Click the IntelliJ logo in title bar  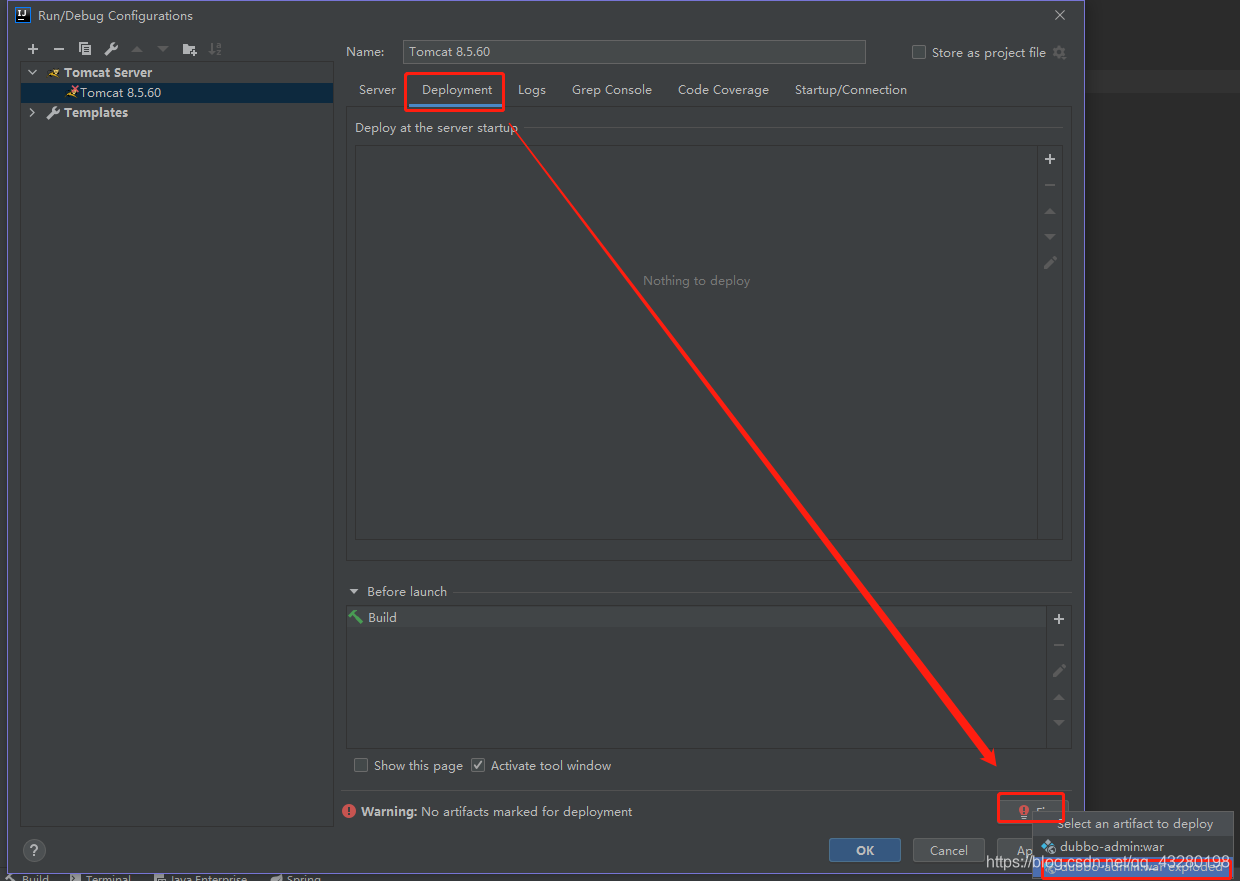point(22,15)
